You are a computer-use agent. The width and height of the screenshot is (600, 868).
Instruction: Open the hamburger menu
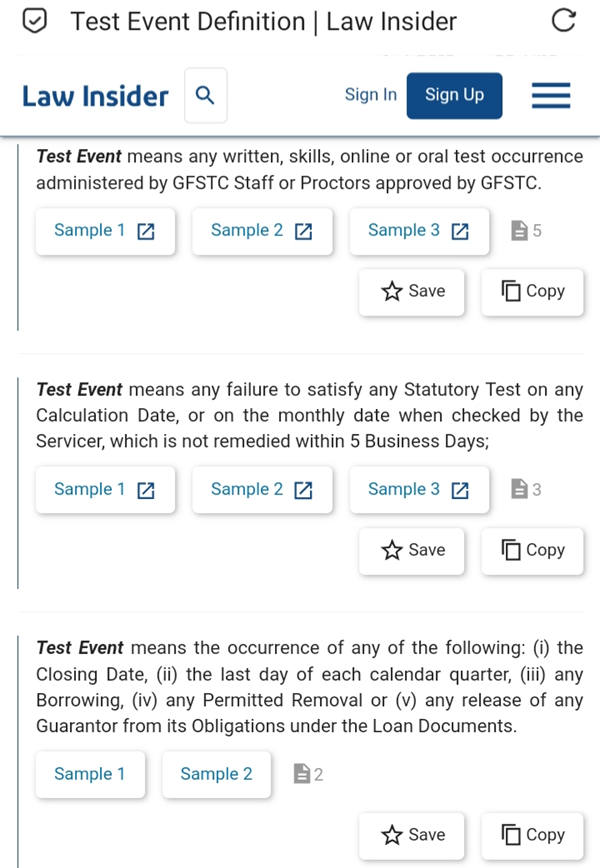550,95
